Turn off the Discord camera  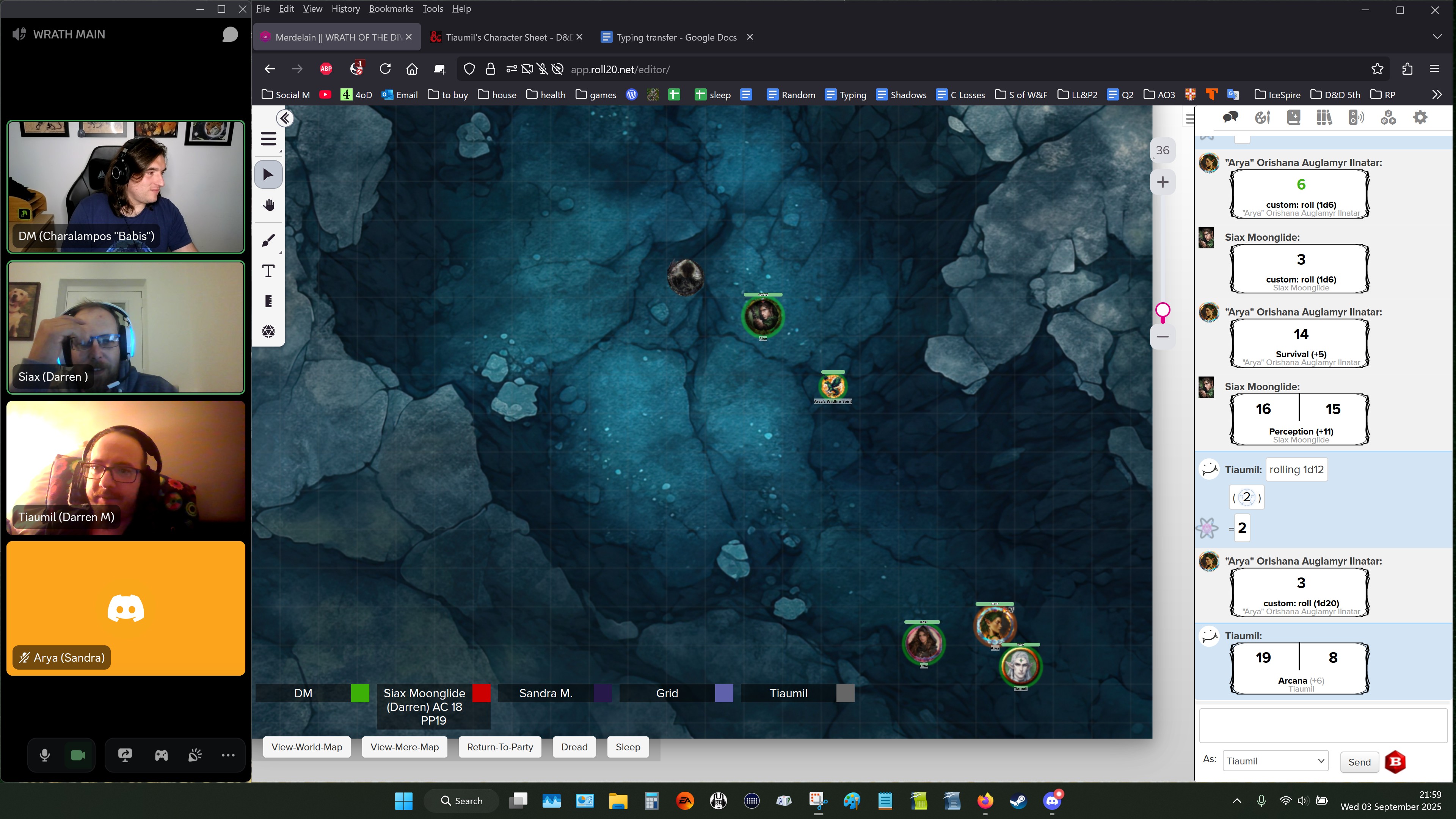[78, 755]
